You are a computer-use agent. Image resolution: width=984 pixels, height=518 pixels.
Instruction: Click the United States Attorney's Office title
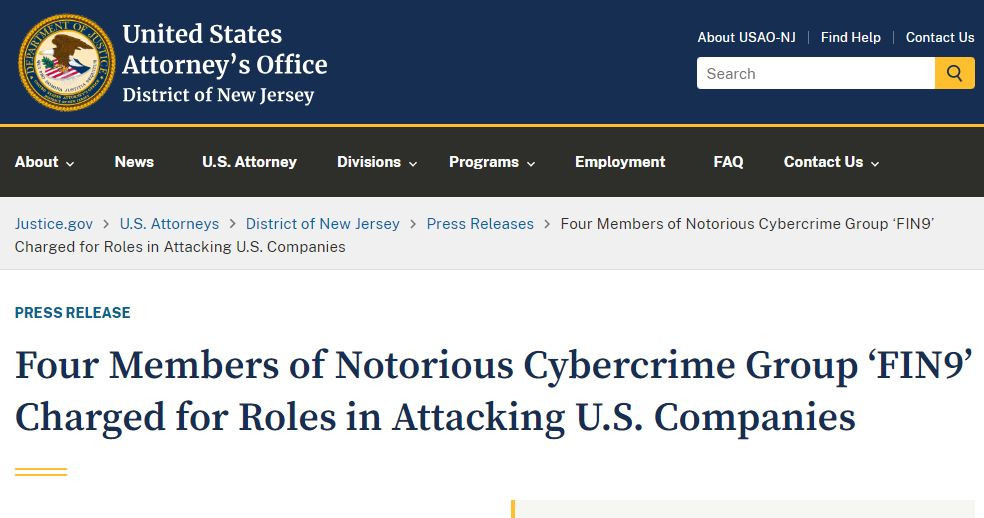[x=224, y=64]
